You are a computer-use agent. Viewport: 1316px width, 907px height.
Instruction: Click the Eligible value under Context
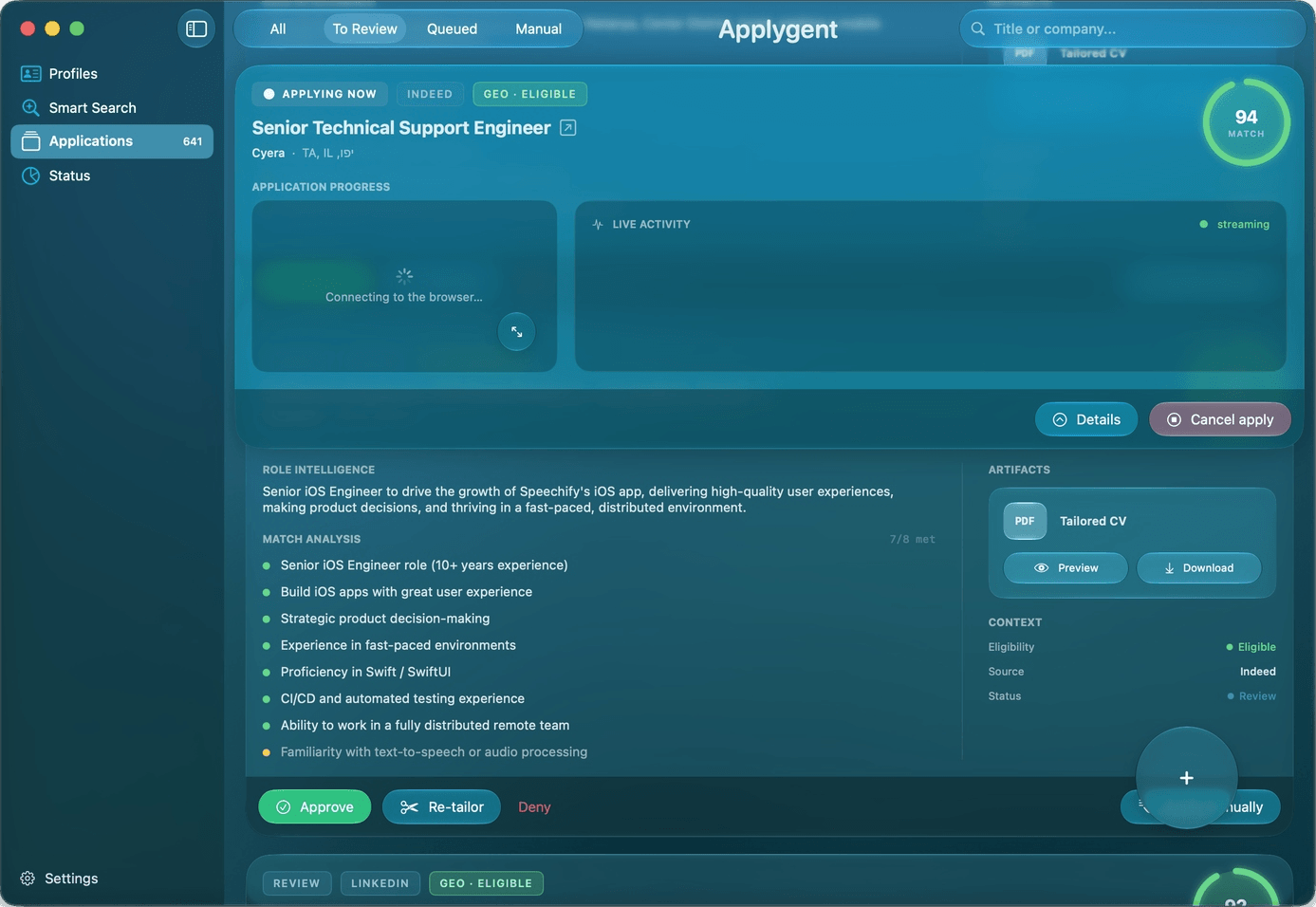click(1251, 647)
